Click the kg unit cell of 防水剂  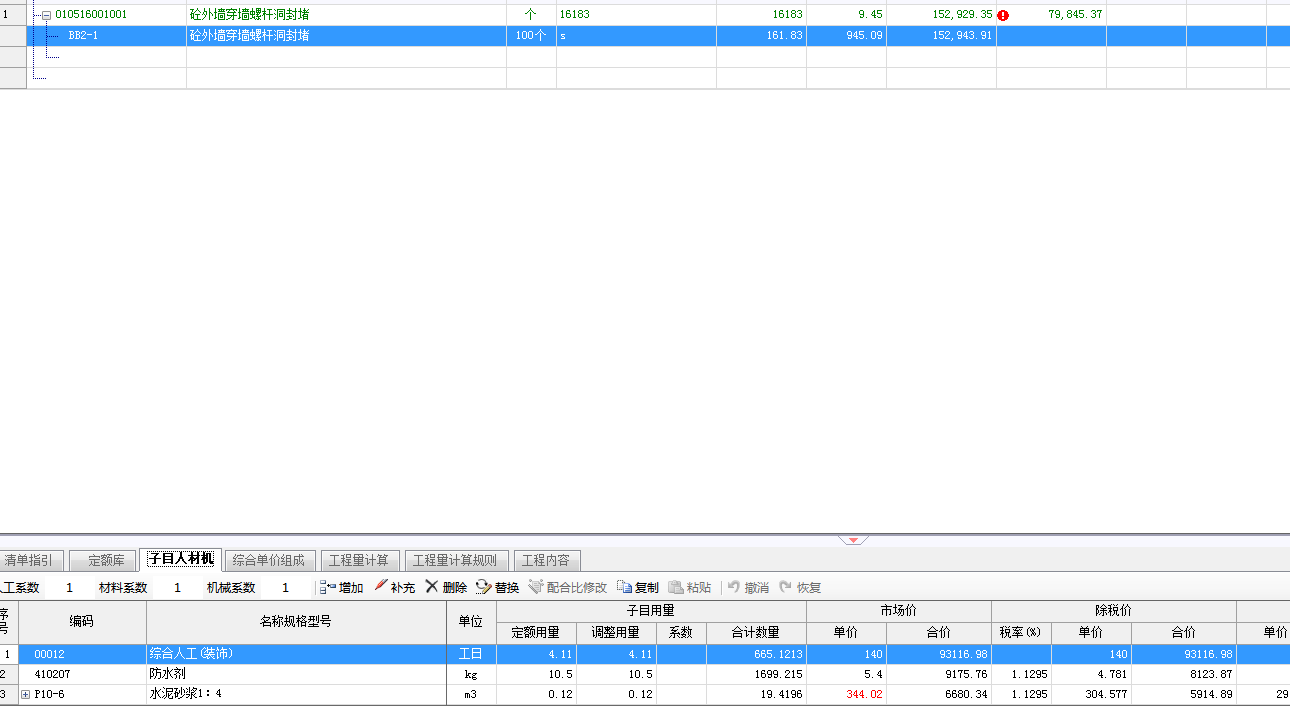(x=471, y=674)
